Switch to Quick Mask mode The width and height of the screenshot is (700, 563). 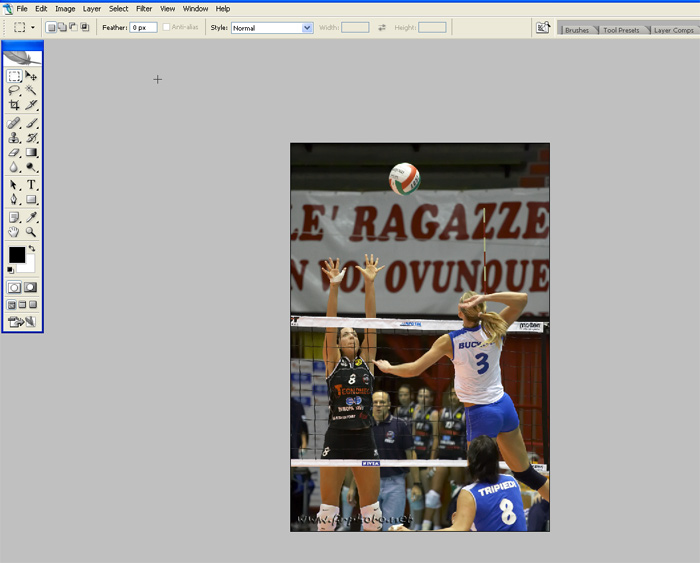click(x=31, y=287)
